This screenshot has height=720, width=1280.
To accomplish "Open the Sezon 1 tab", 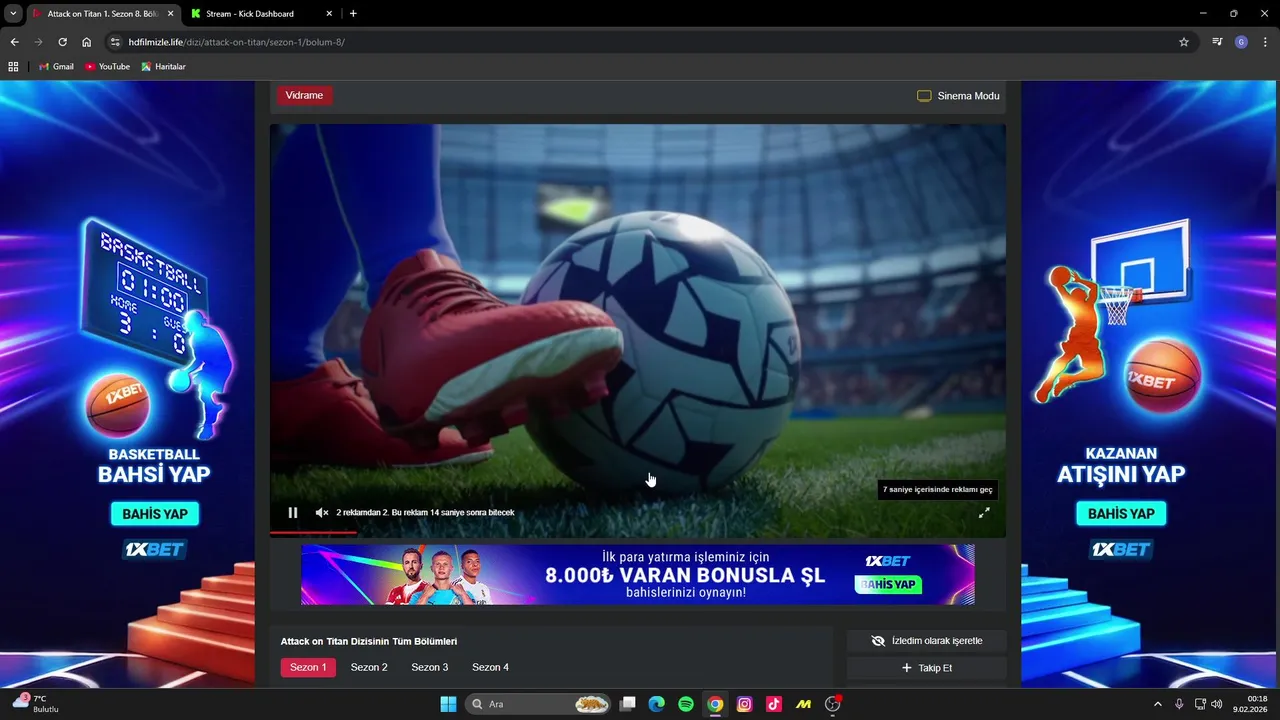I will click(x=308, y=667).
